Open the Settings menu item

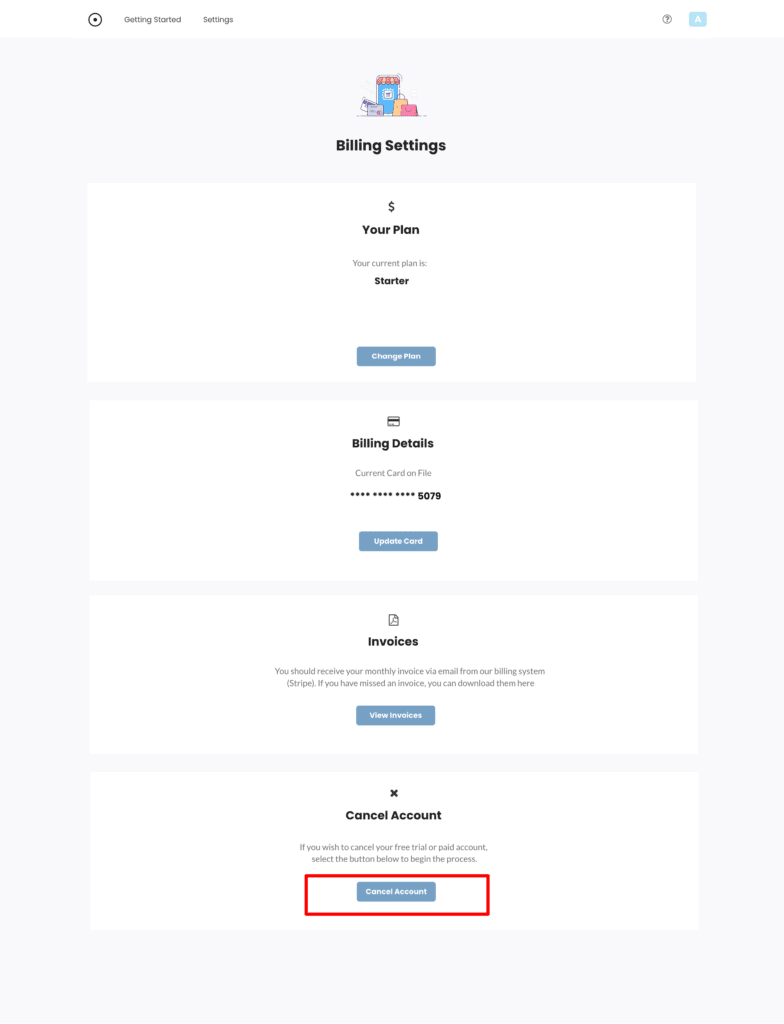218,20
